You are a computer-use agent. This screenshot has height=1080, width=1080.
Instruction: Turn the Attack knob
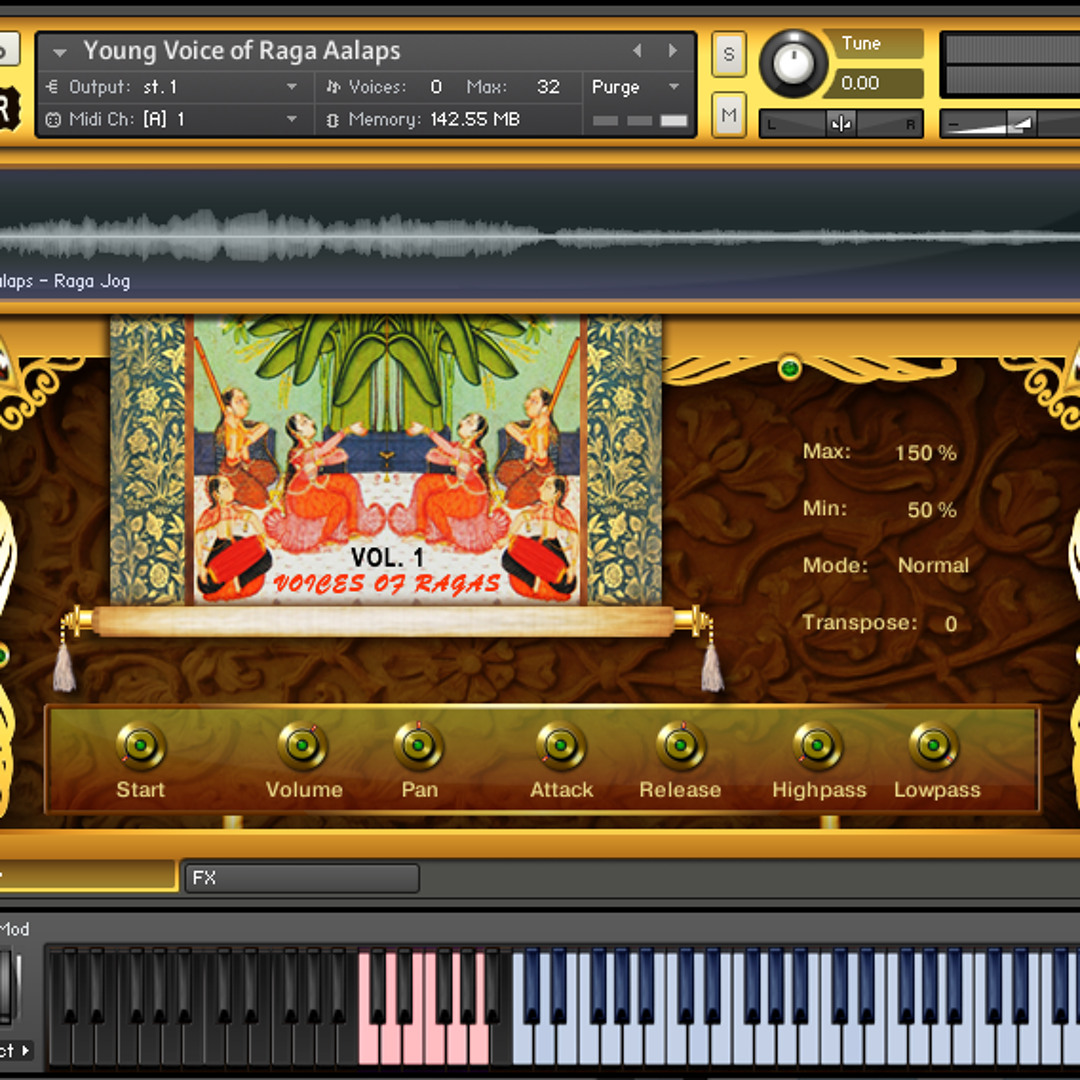(x=560, y=746)
